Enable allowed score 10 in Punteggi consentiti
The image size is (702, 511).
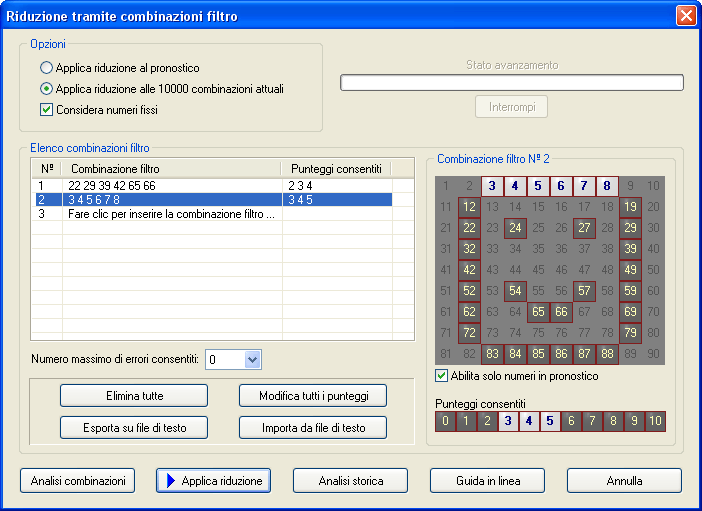[655, 421]
